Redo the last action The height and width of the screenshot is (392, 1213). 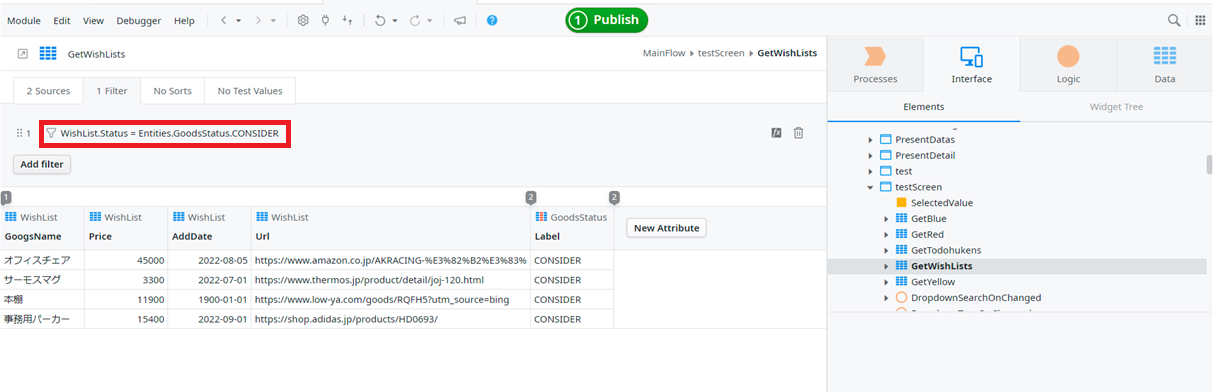[x=415, y=20]
